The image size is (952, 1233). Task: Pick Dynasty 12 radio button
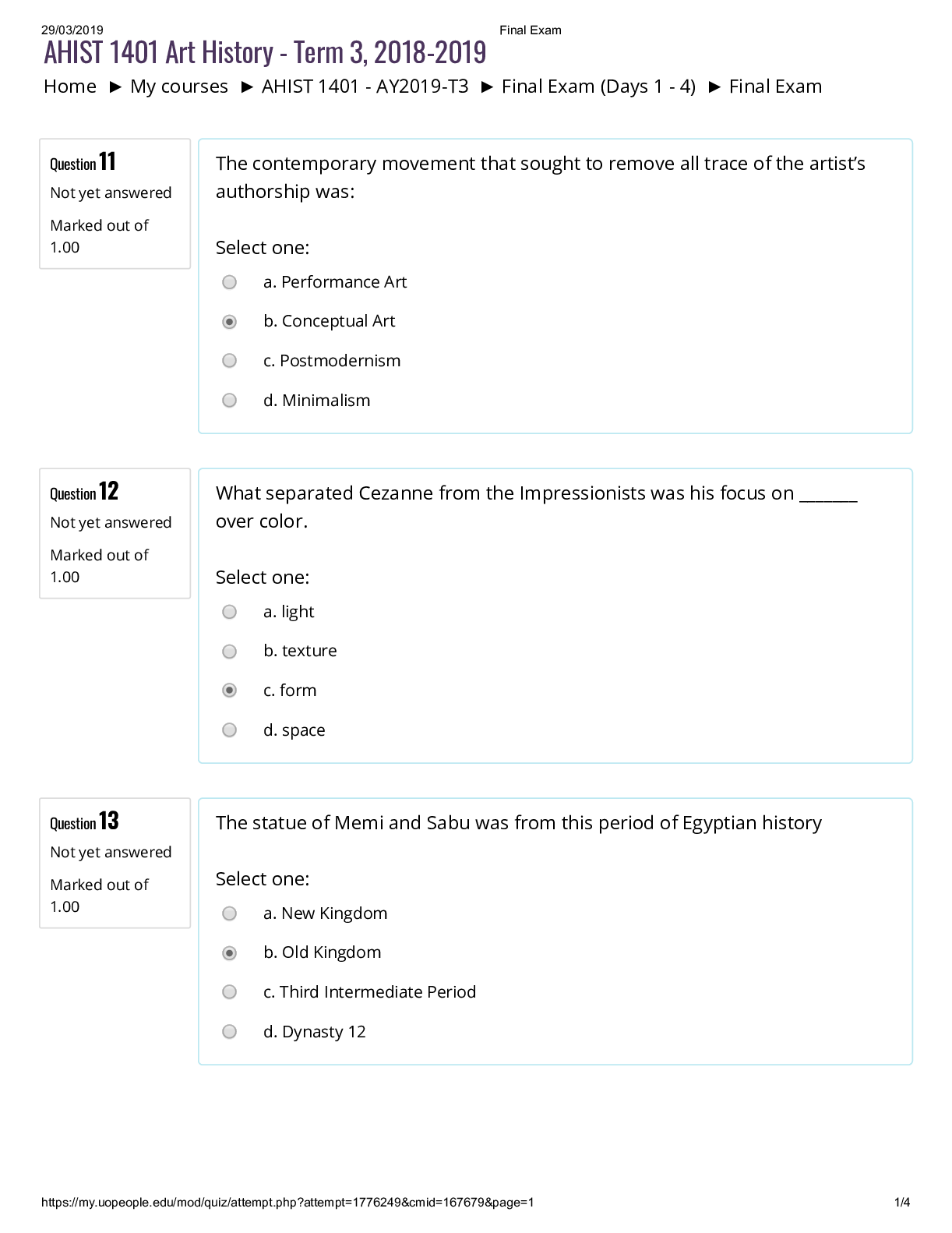(x=229, y=1032)
